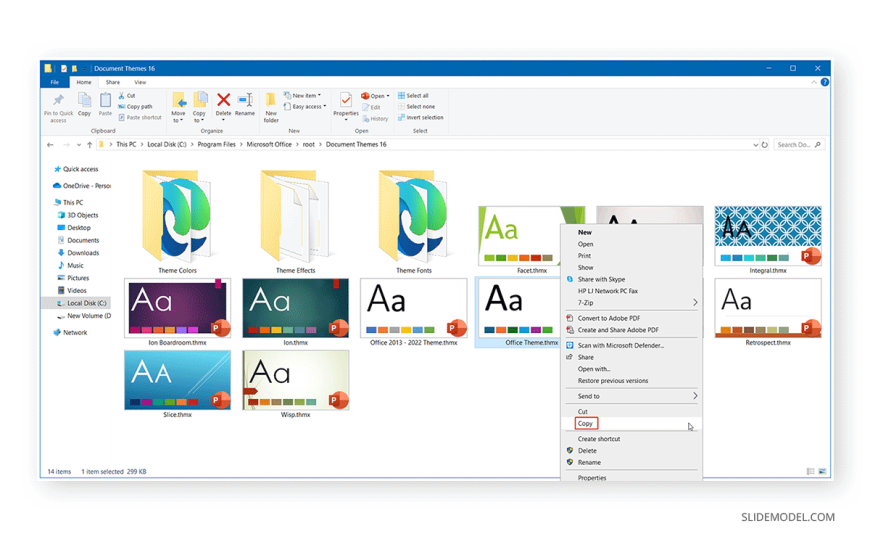
Task: Select New Volume (D:) in navigation pane
Action: point(84,316)
